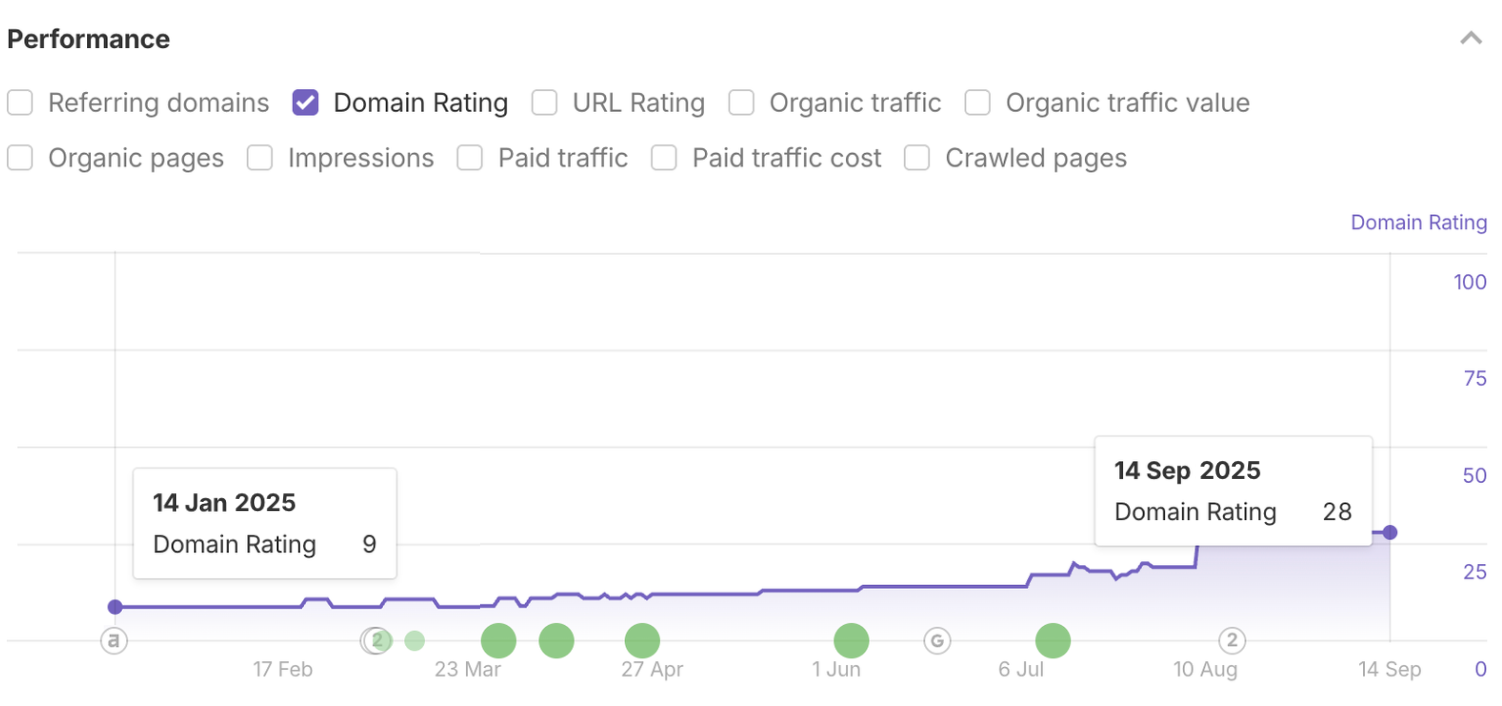Click the green event marker left of 27 Apr
The image size is (1502, 706).
[x=556, y=641]
